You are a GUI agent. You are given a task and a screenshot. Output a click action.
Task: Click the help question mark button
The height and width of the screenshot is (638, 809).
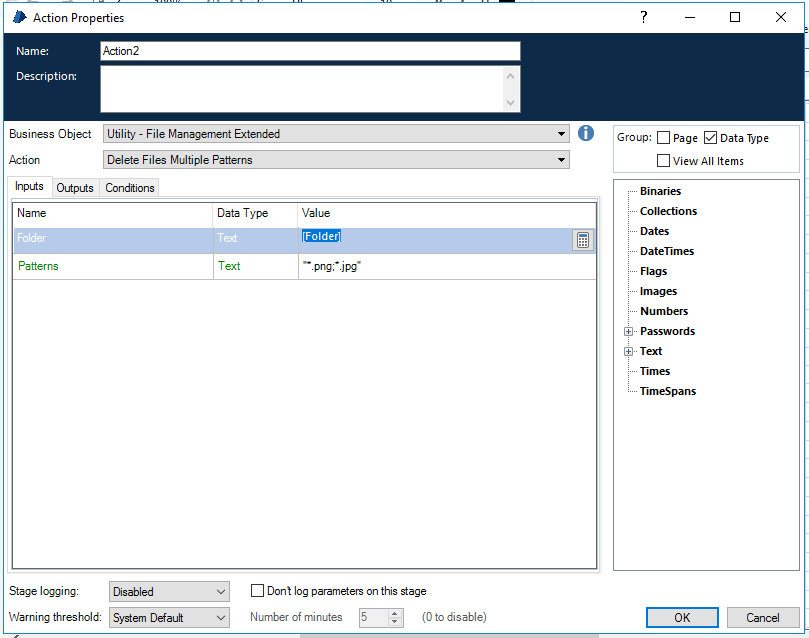644,17
